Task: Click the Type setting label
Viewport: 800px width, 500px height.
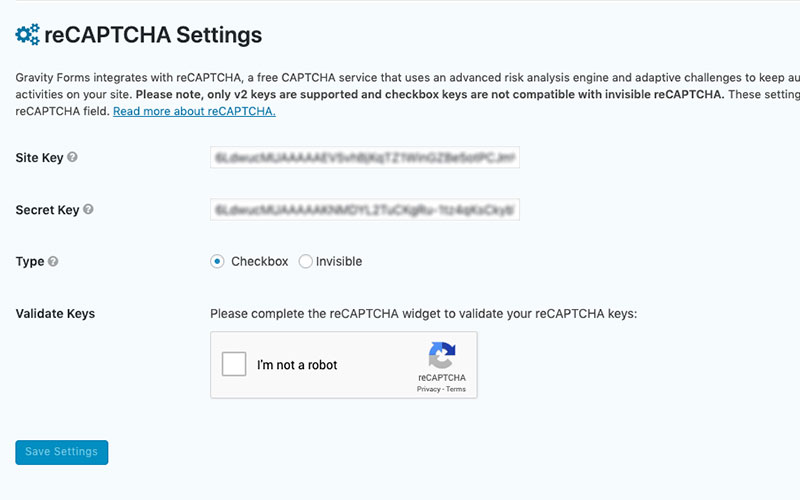Action: (30, 262)
